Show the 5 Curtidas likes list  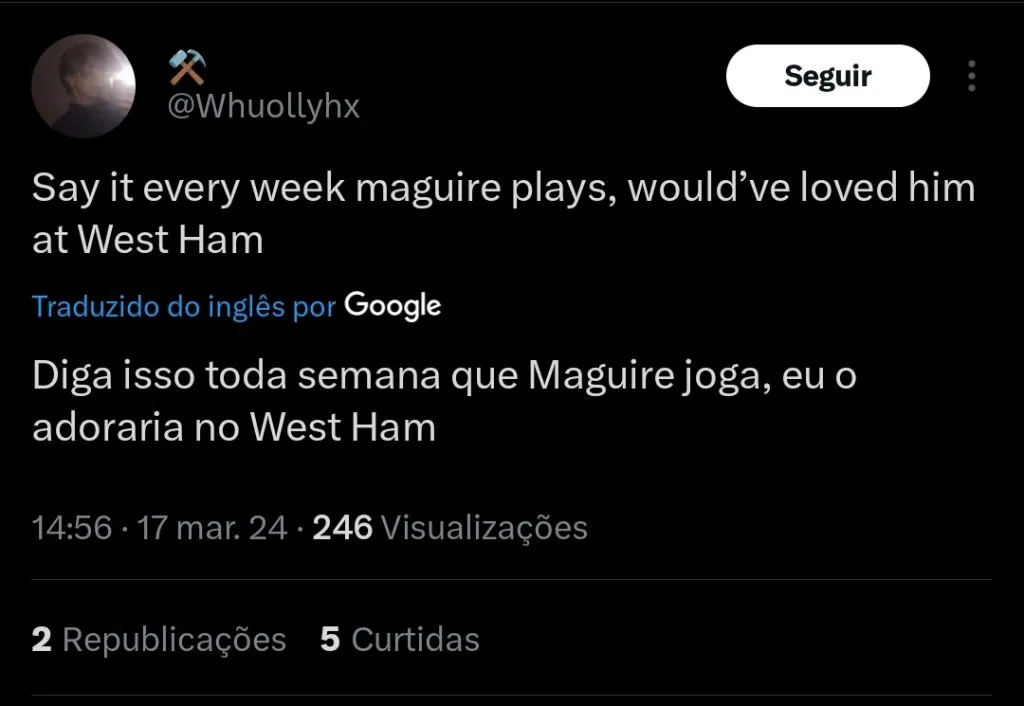click(400, 639)
